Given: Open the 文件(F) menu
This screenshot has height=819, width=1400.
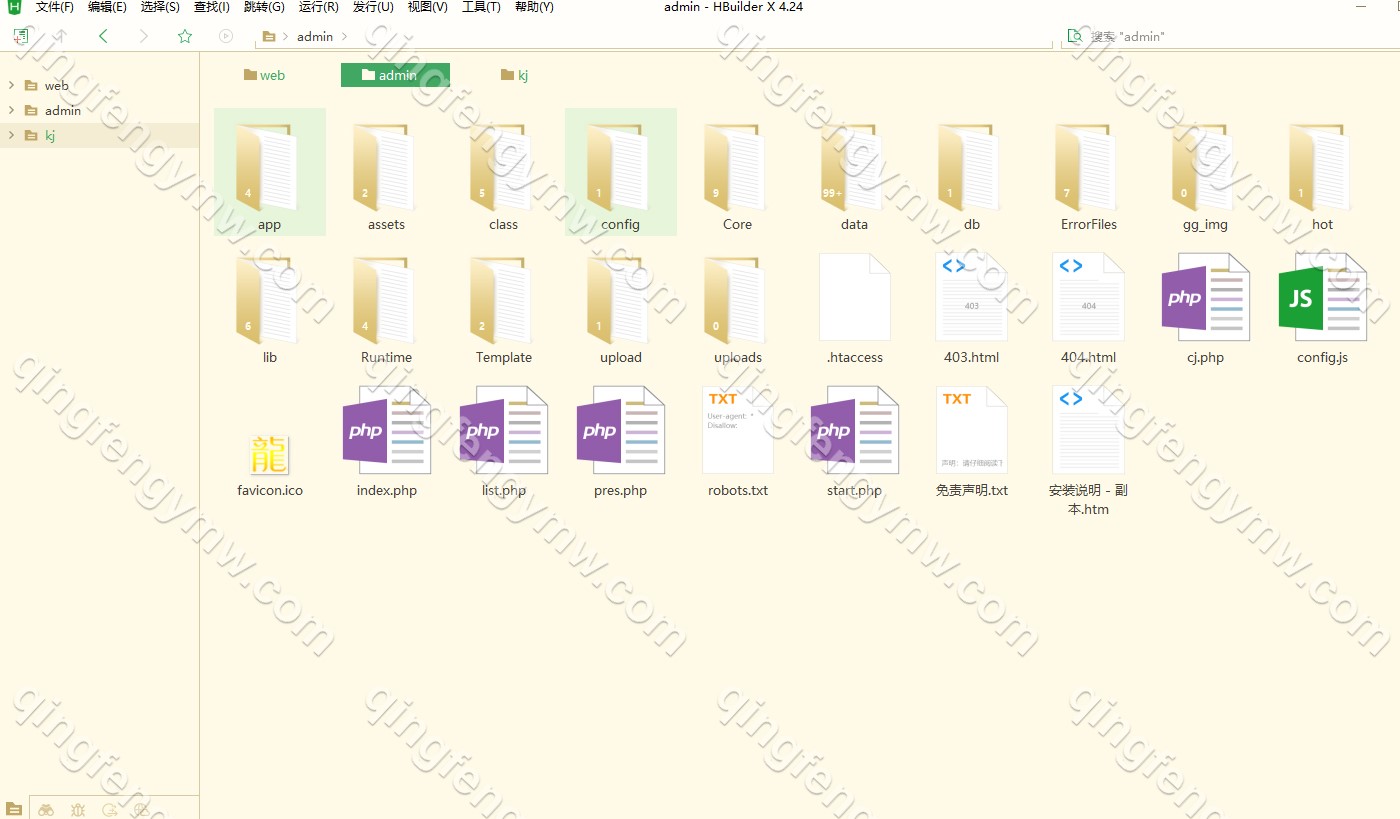Looking at the screenshot, I should (x=55, y=7).
